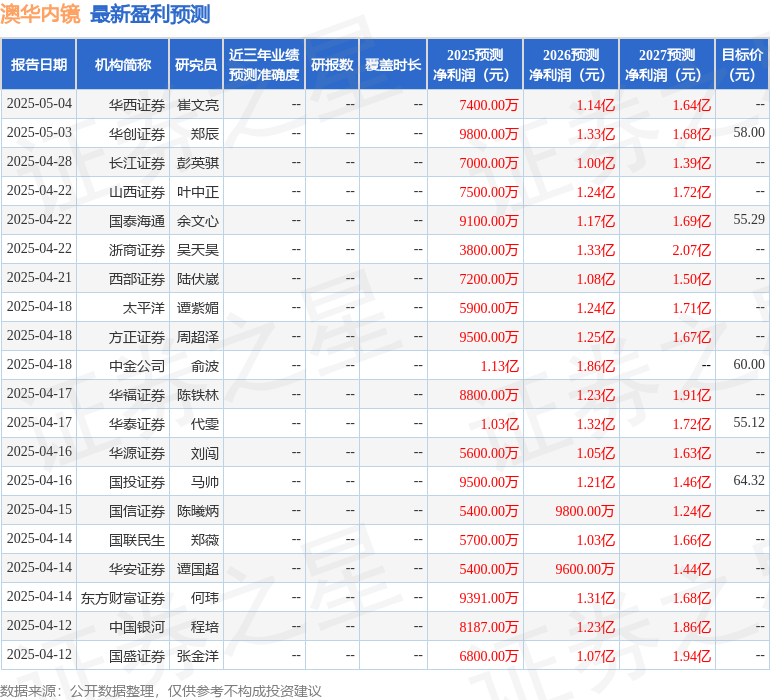Select the 研究员 column header
Viewport: 770px width, 700px height.
pyautogui.click(x=196, y=64)
